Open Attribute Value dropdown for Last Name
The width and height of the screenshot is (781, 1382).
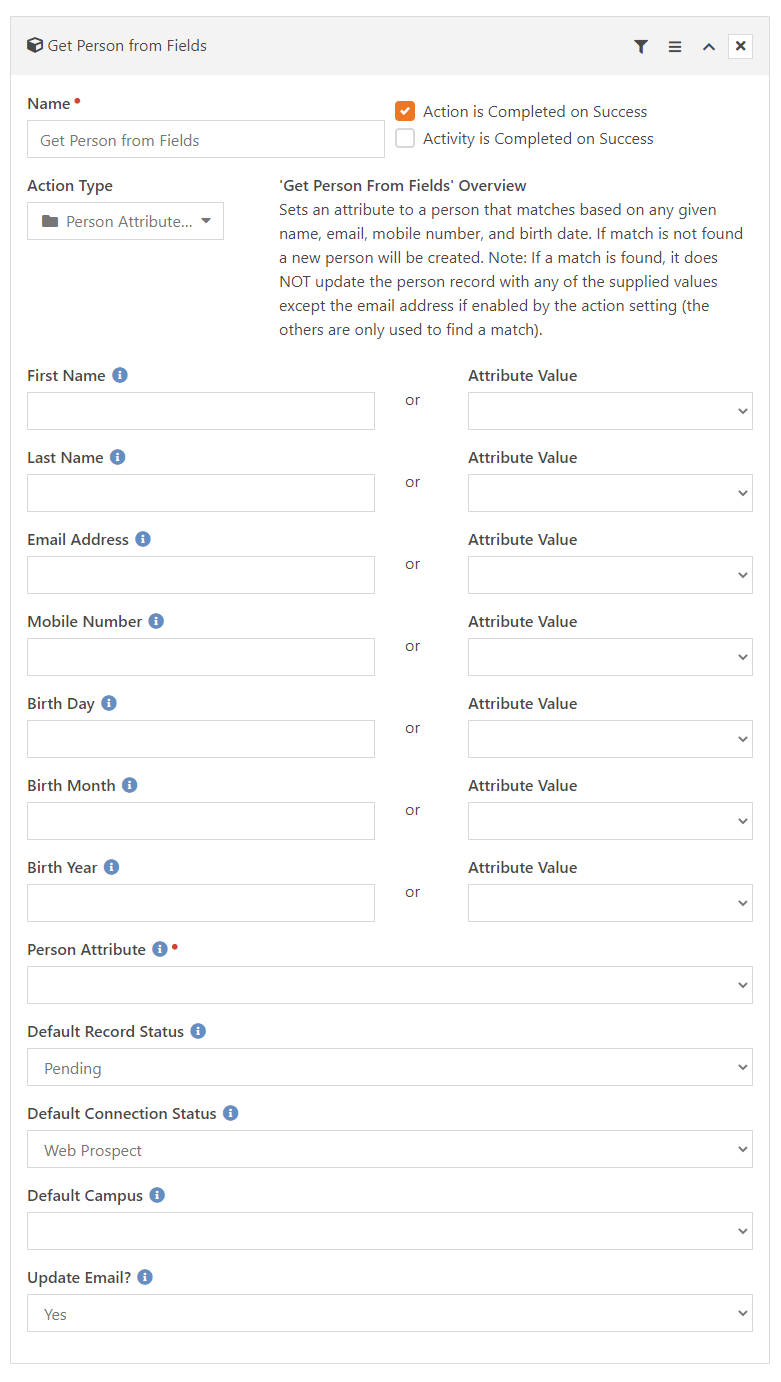pos(610,493)
